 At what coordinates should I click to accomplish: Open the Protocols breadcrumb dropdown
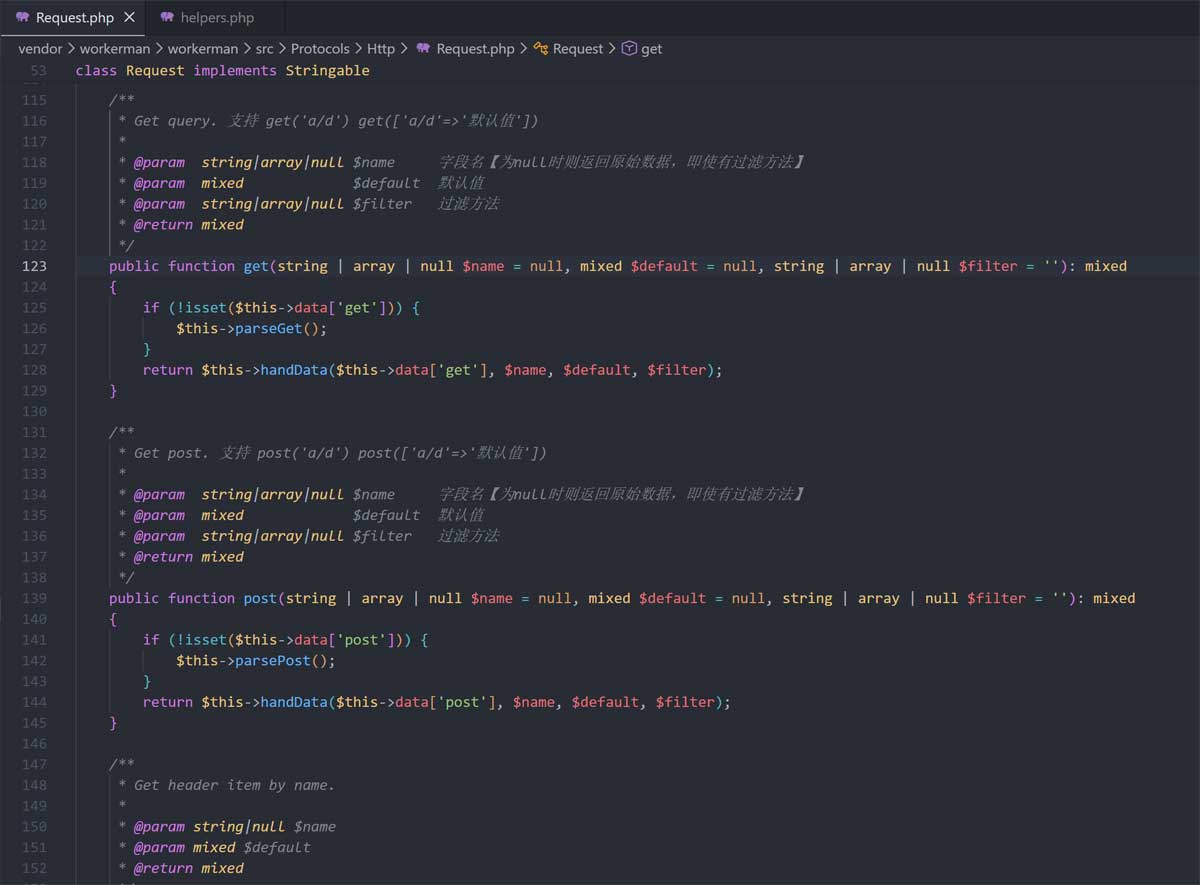320,48
